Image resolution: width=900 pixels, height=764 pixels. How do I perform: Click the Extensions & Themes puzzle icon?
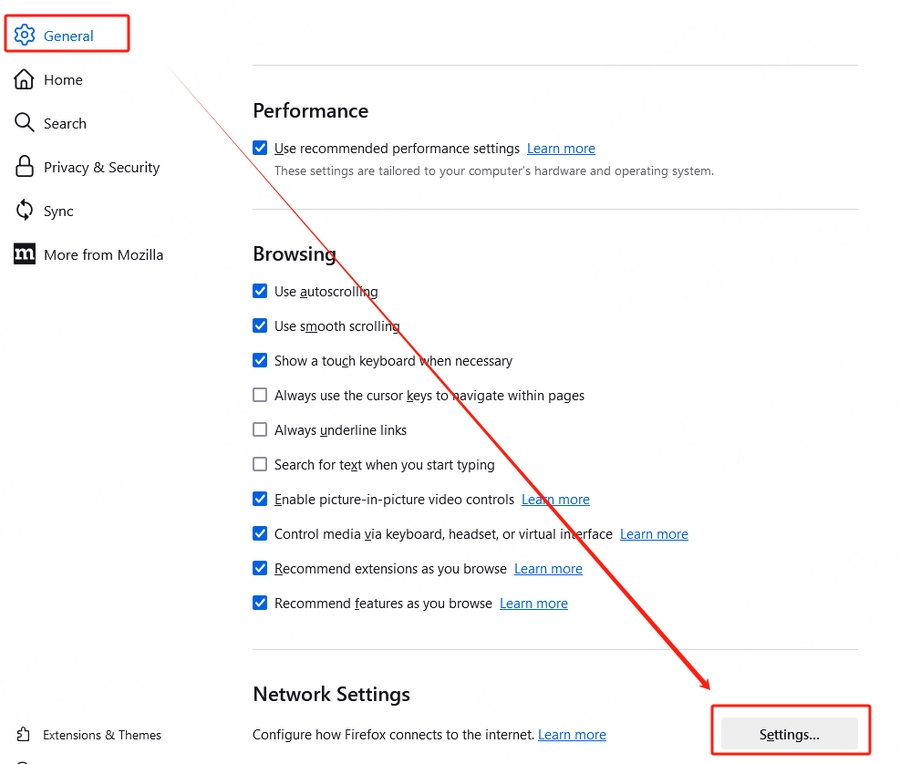tap(24, 735)
